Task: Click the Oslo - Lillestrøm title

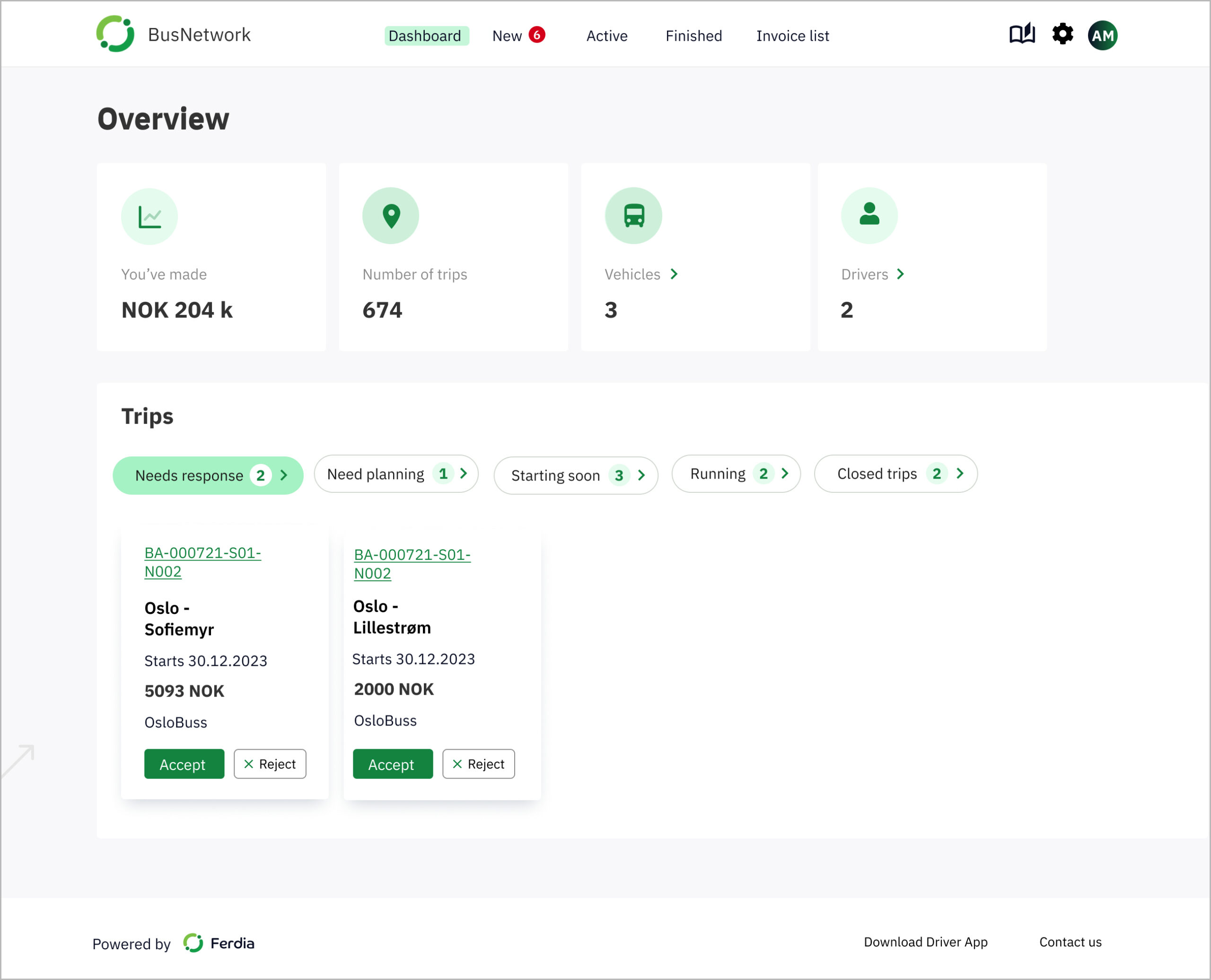Action: click(392, 617)
